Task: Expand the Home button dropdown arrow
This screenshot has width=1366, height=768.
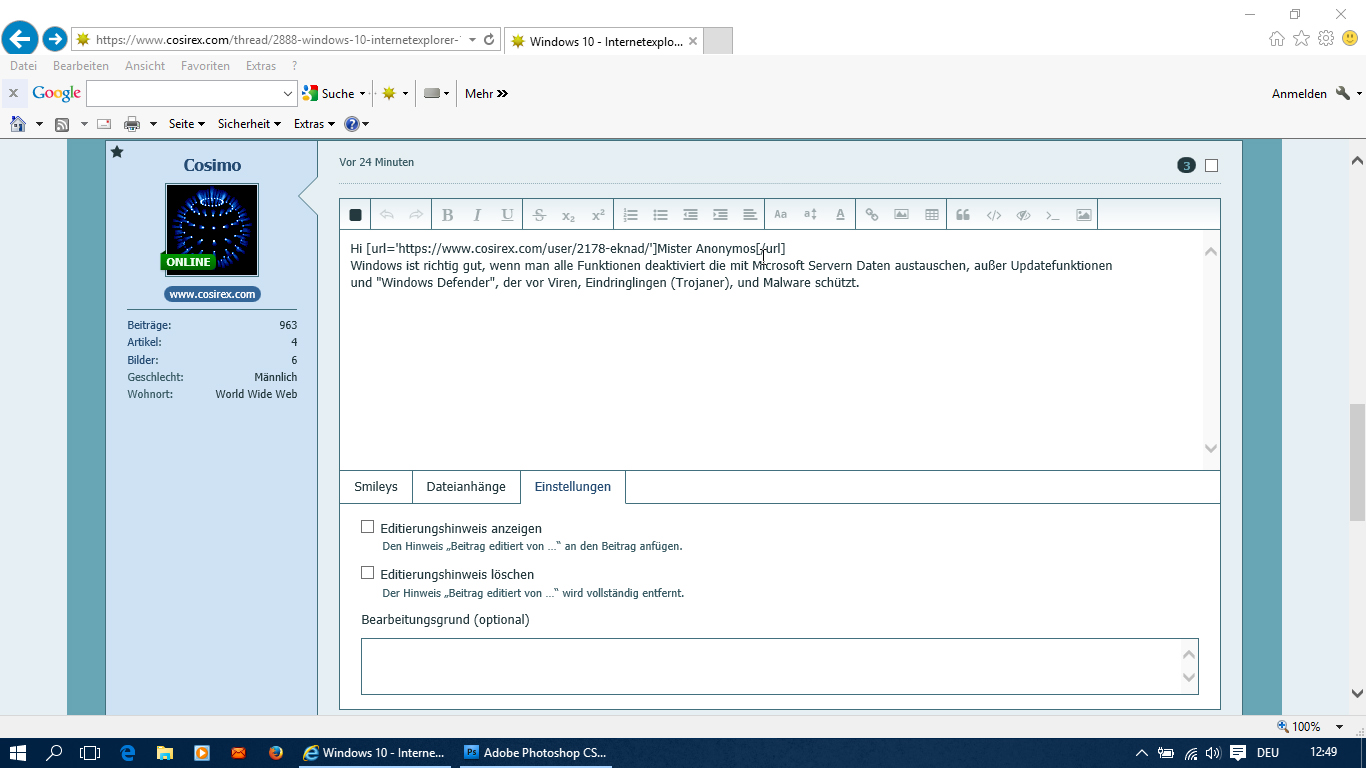Action: (39, 124)
